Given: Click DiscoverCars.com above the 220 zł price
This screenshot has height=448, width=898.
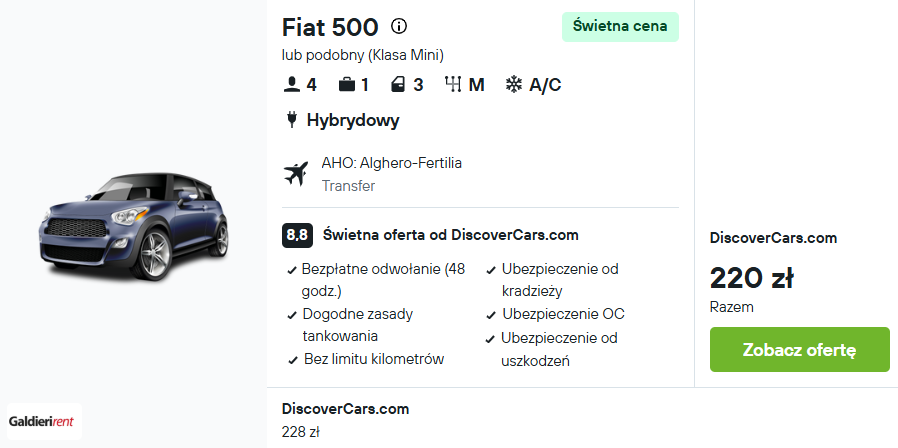Looking at the screenshot, I should [773, 238].
